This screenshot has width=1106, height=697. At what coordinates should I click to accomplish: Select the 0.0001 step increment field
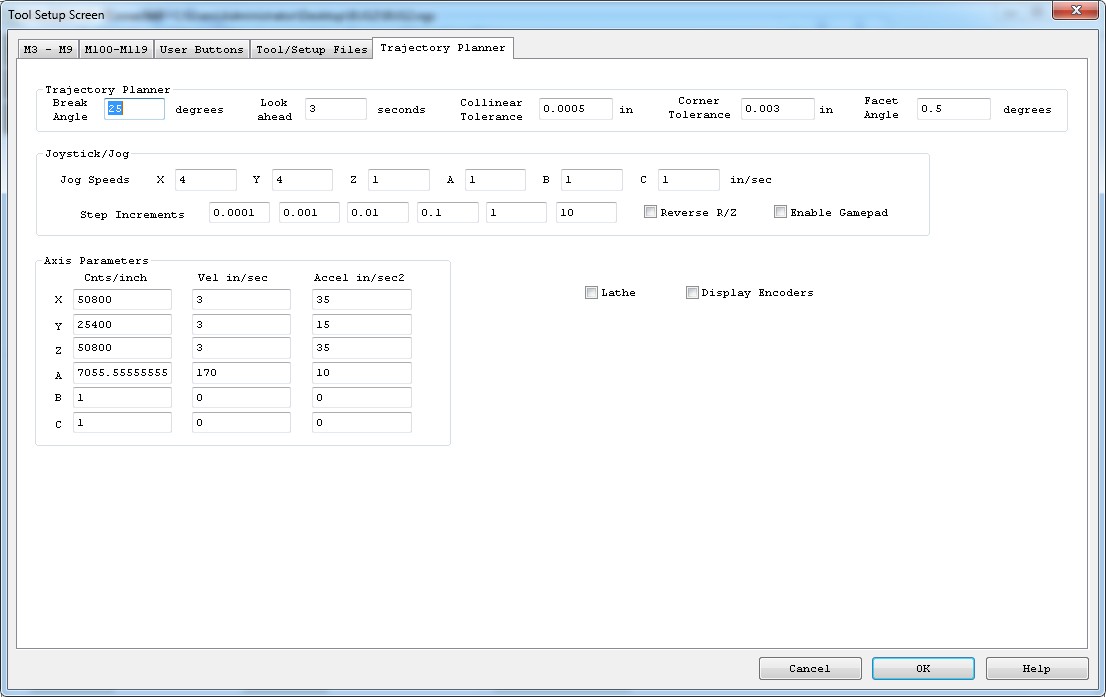click(x=239, y=212)
